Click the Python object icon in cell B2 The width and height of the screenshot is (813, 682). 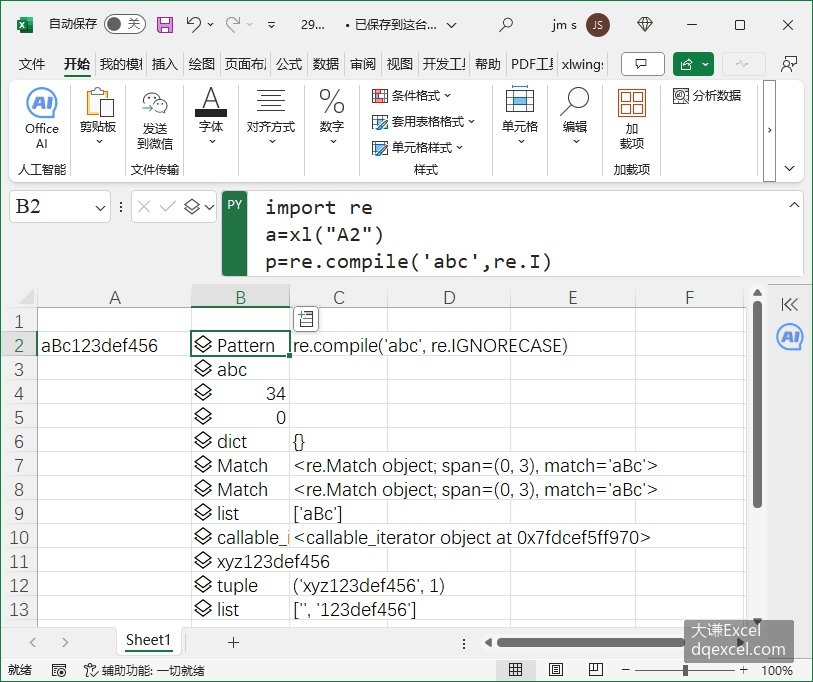203,344
